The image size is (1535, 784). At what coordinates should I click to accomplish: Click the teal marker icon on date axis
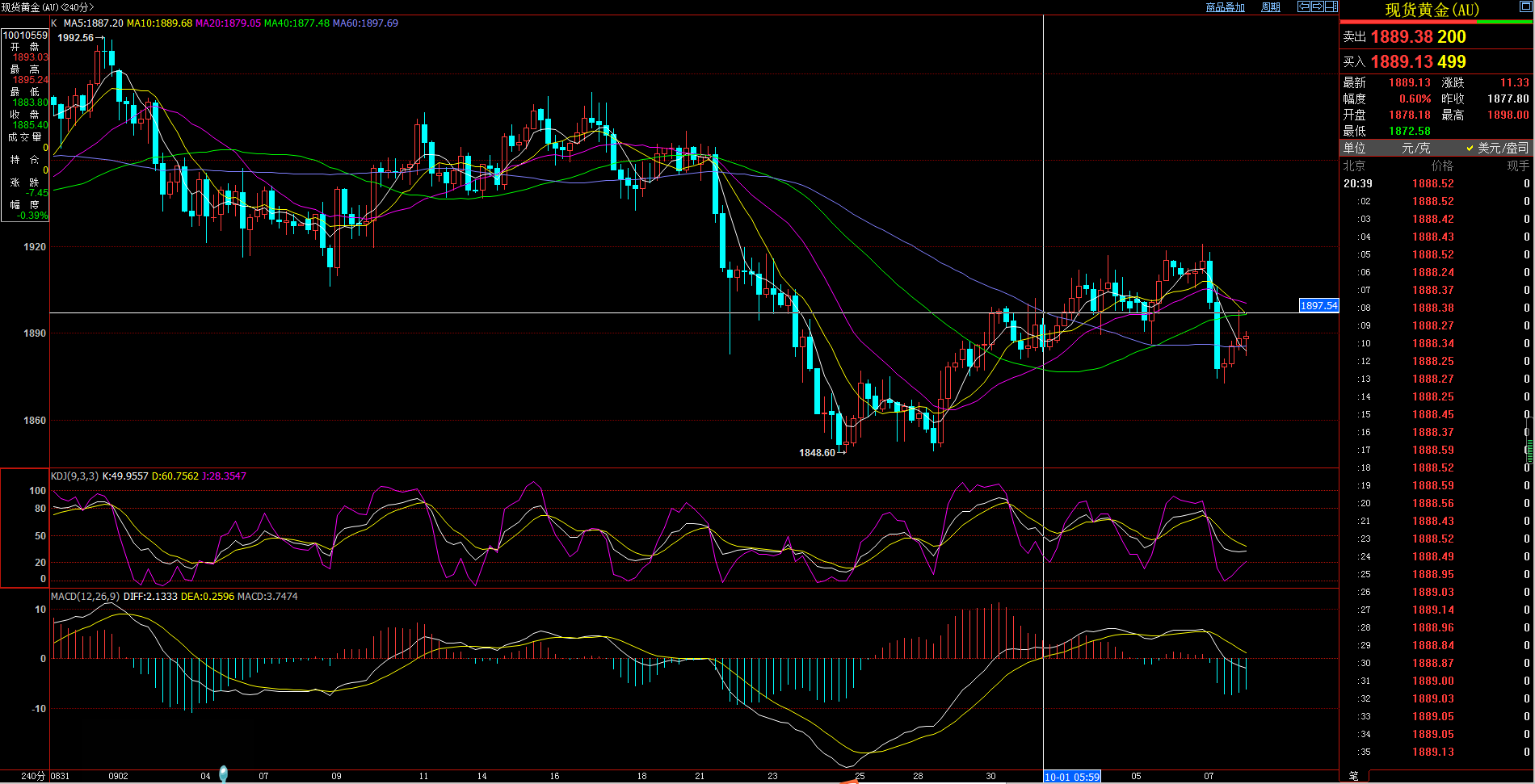(x=224, y=774)
